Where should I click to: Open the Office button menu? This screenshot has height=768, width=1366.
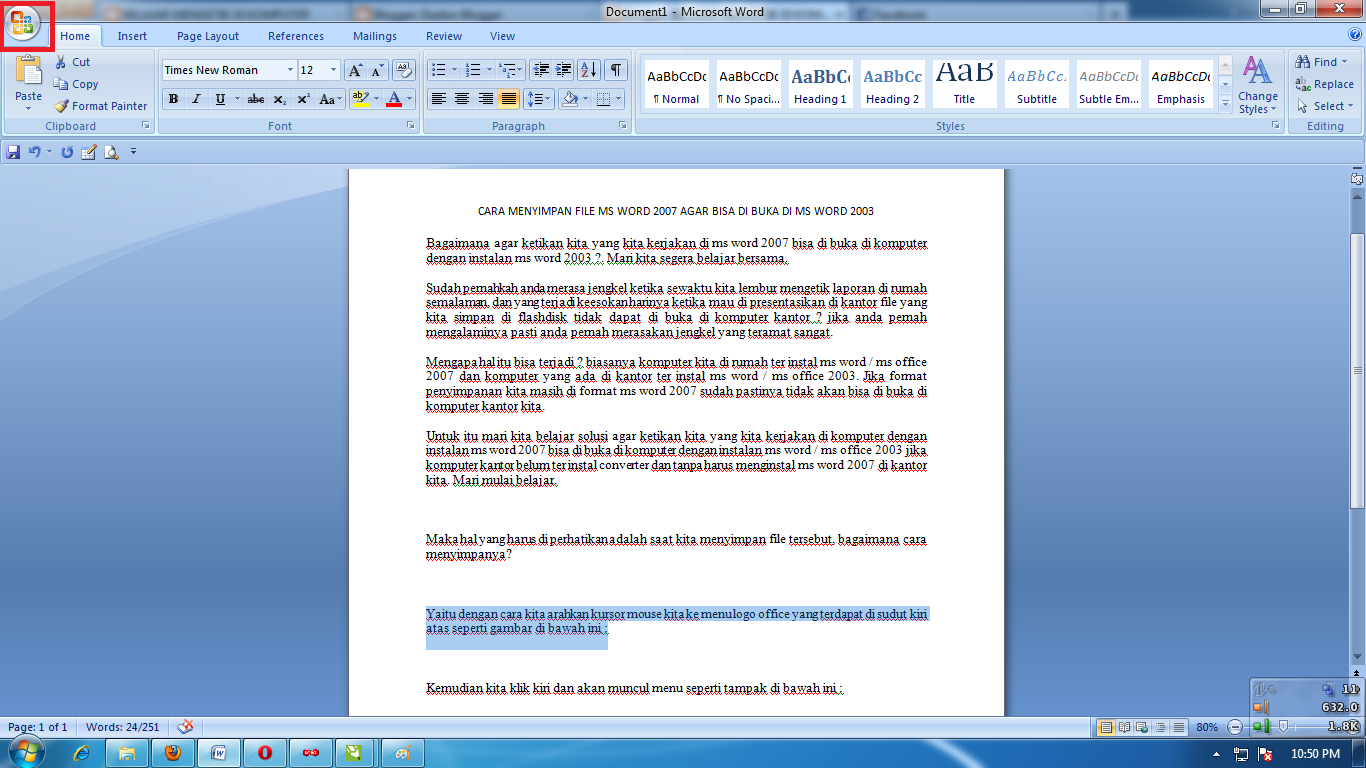click(22, 24)
